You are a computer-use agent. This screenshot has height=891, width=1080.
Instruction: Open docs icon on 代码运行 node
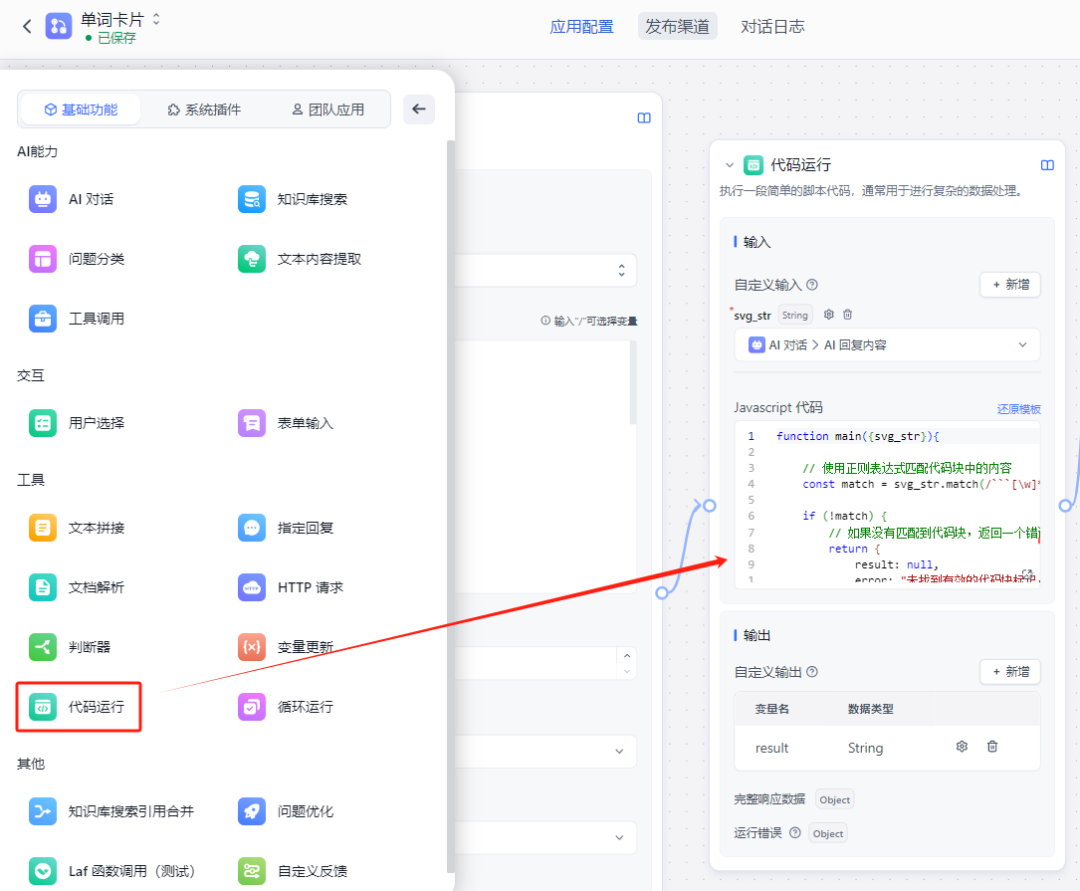point(1047,165)
